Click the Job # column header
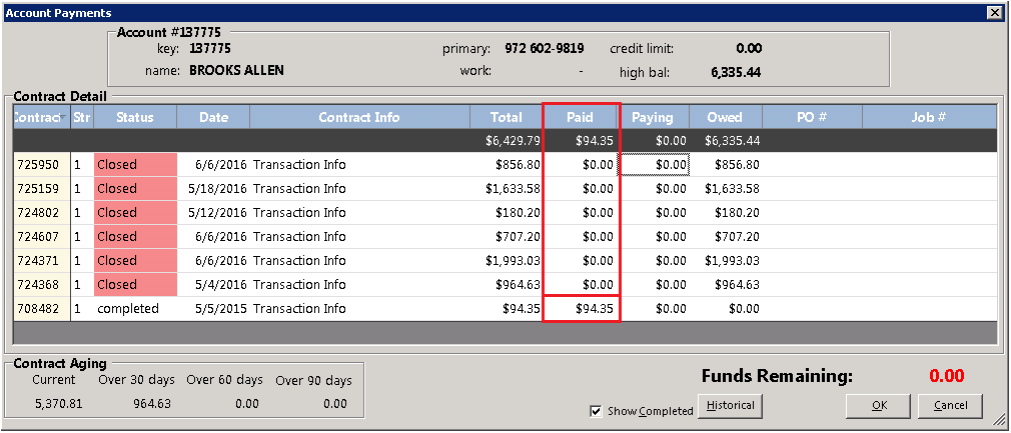1011x433 pixels. click(x=928, y=117)
